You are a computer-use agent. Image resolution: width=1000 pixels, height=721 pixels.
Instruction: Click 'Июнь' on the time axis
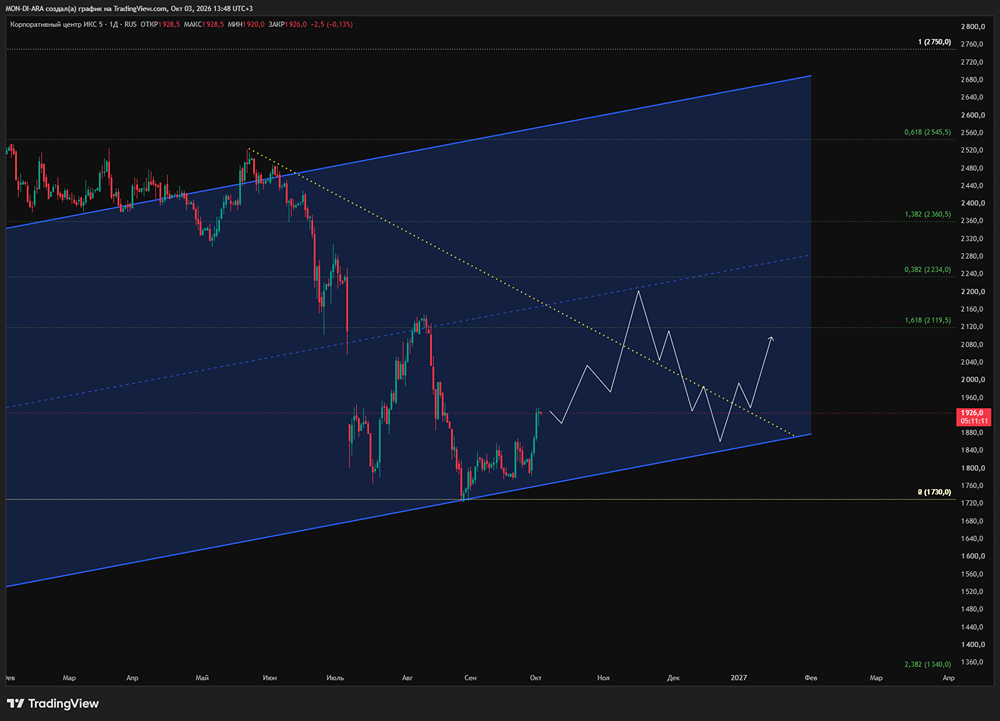(270, 678)
